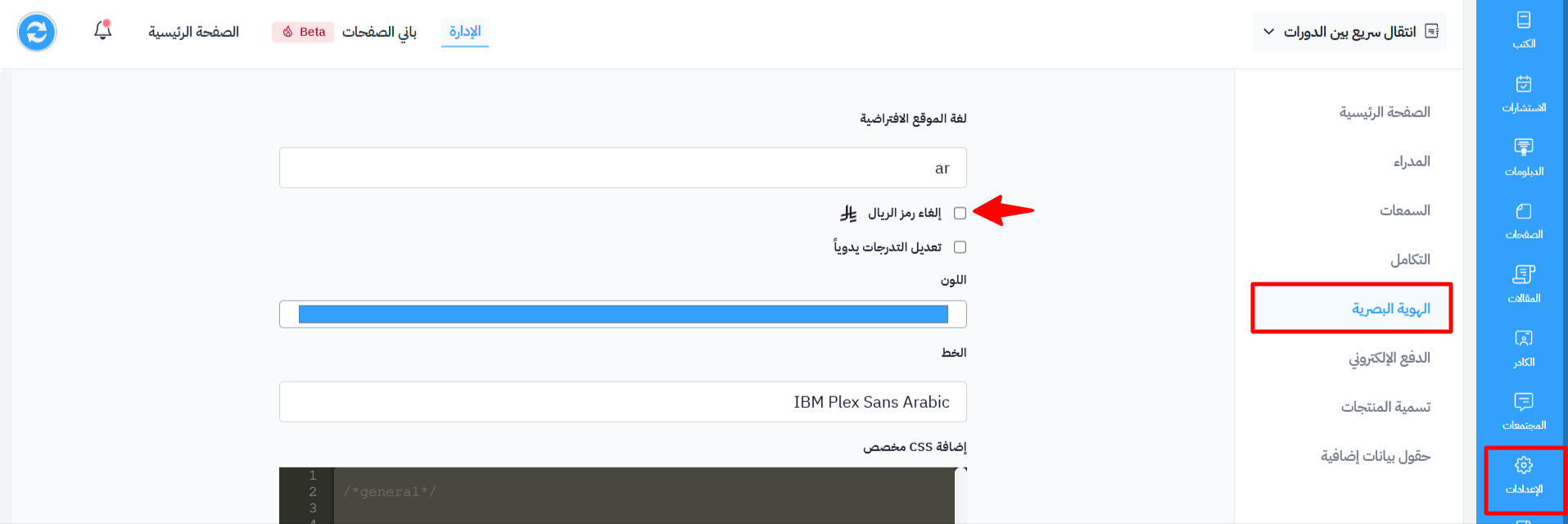
Task: Click the notification bell icon
Action: coord(102,30)
